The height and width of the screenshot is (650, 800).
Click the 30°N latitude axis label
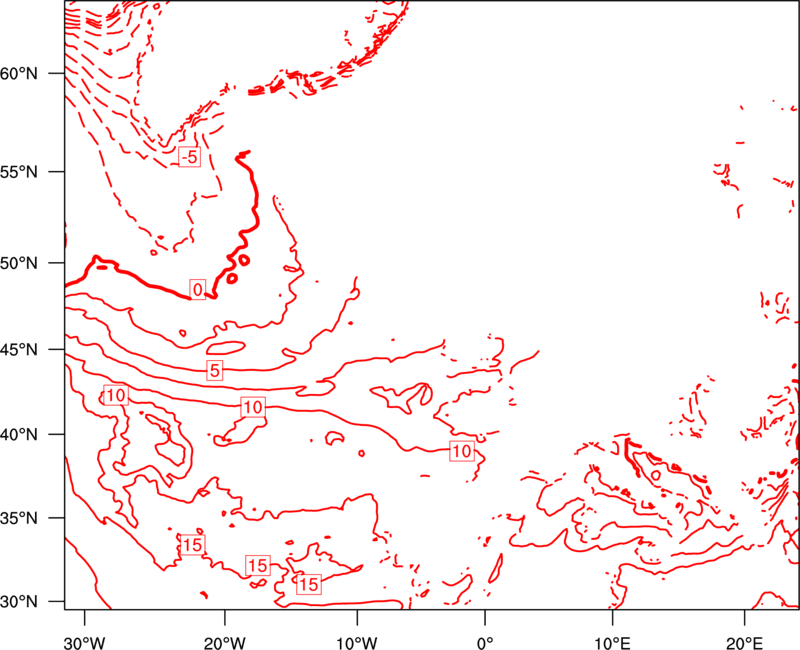(19, 602)
